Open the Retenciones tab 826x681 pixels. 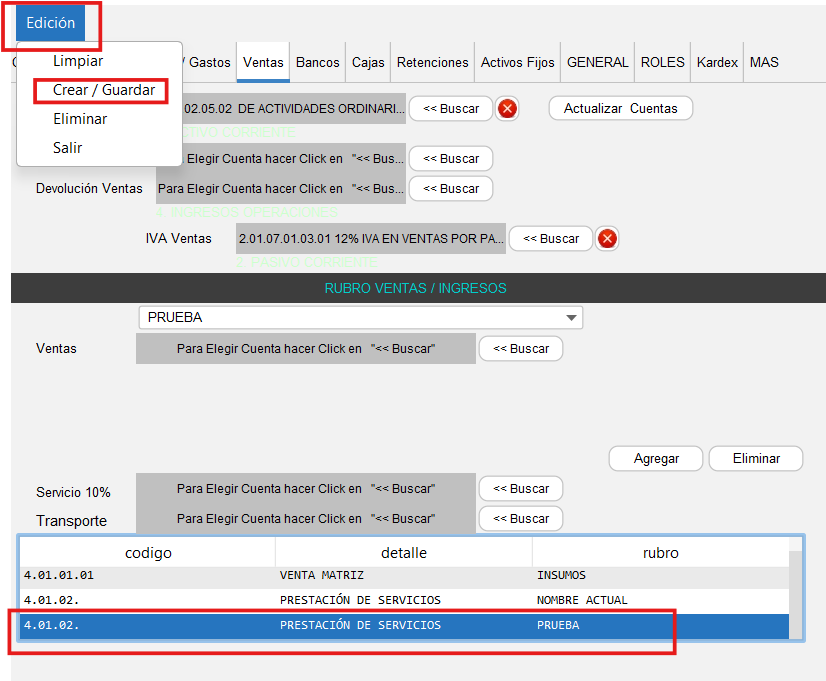(432, 62)
